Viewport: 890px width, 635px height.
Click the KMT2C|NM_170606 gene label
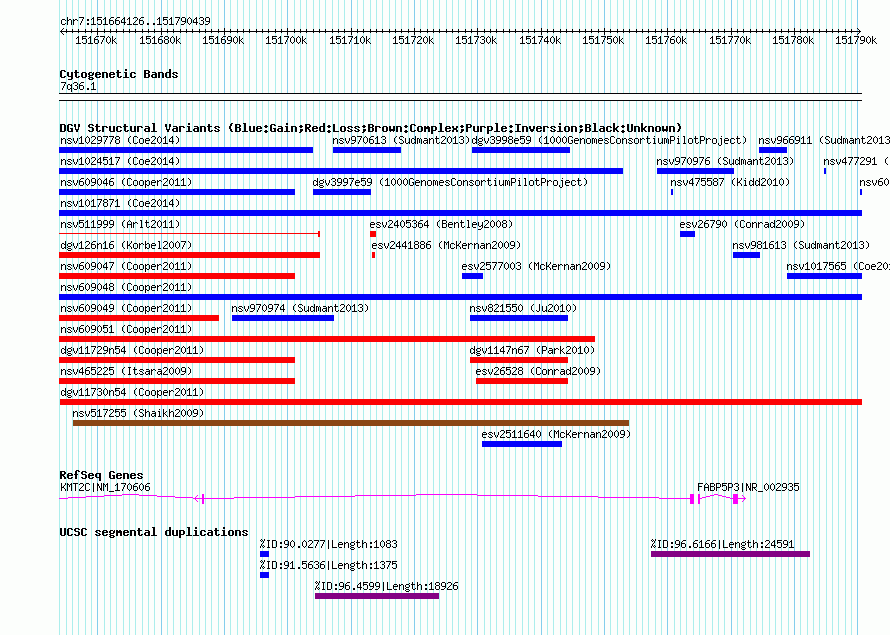pos(105,487)
